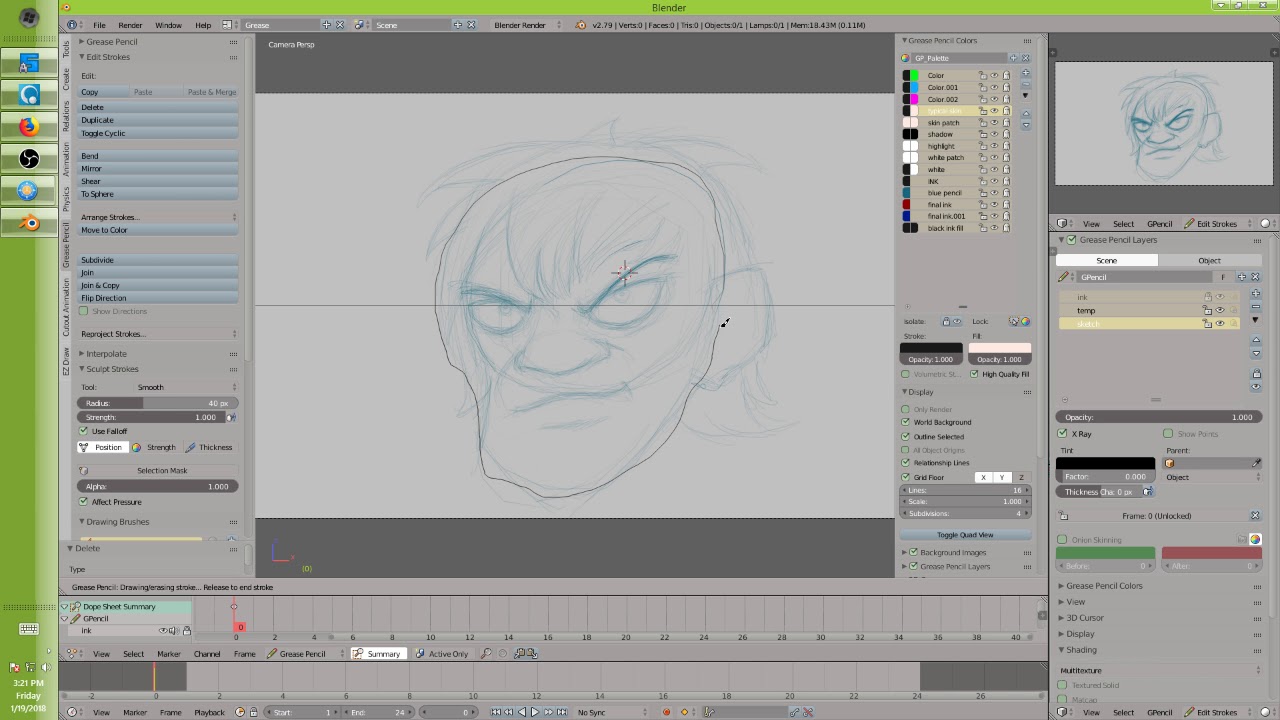Image resolution: width=1280 pixels, height=720 pixels.
Task: Add a new palette color with plus icon
Action: point(1025,74)
